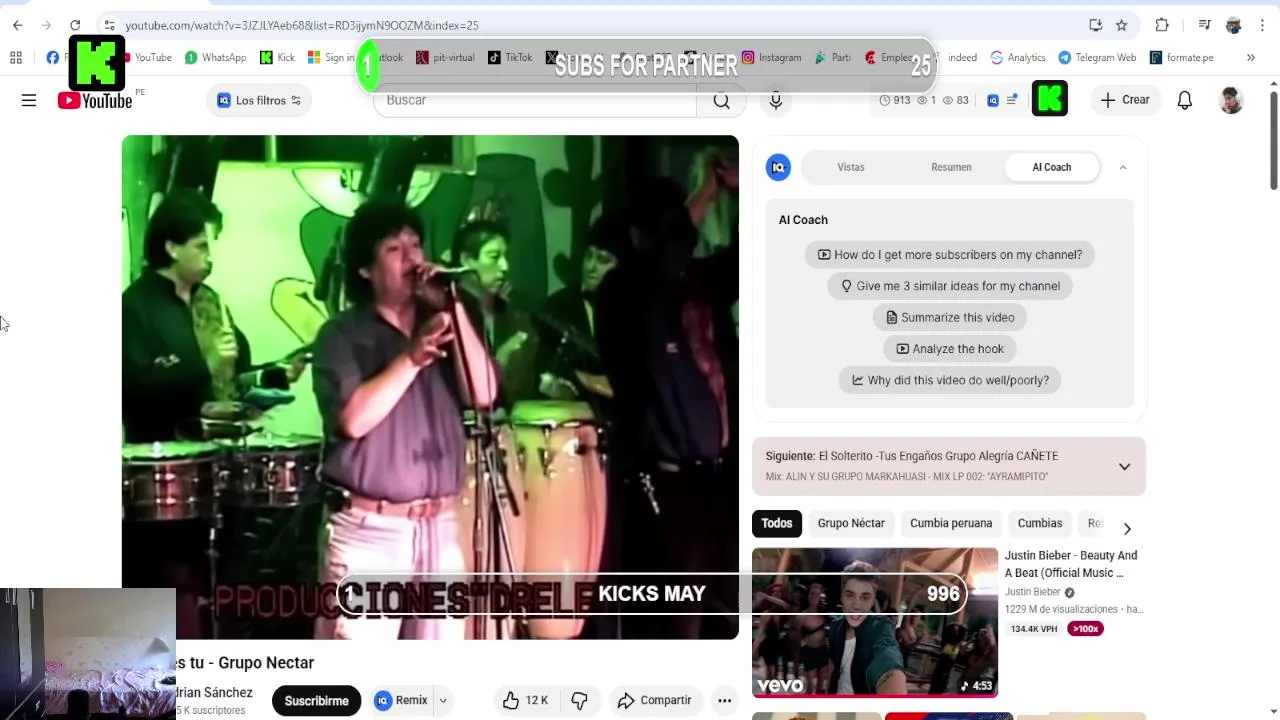Go back in browser history
The width and height of the screenshot is (1280, 720).
coord(17,25)
